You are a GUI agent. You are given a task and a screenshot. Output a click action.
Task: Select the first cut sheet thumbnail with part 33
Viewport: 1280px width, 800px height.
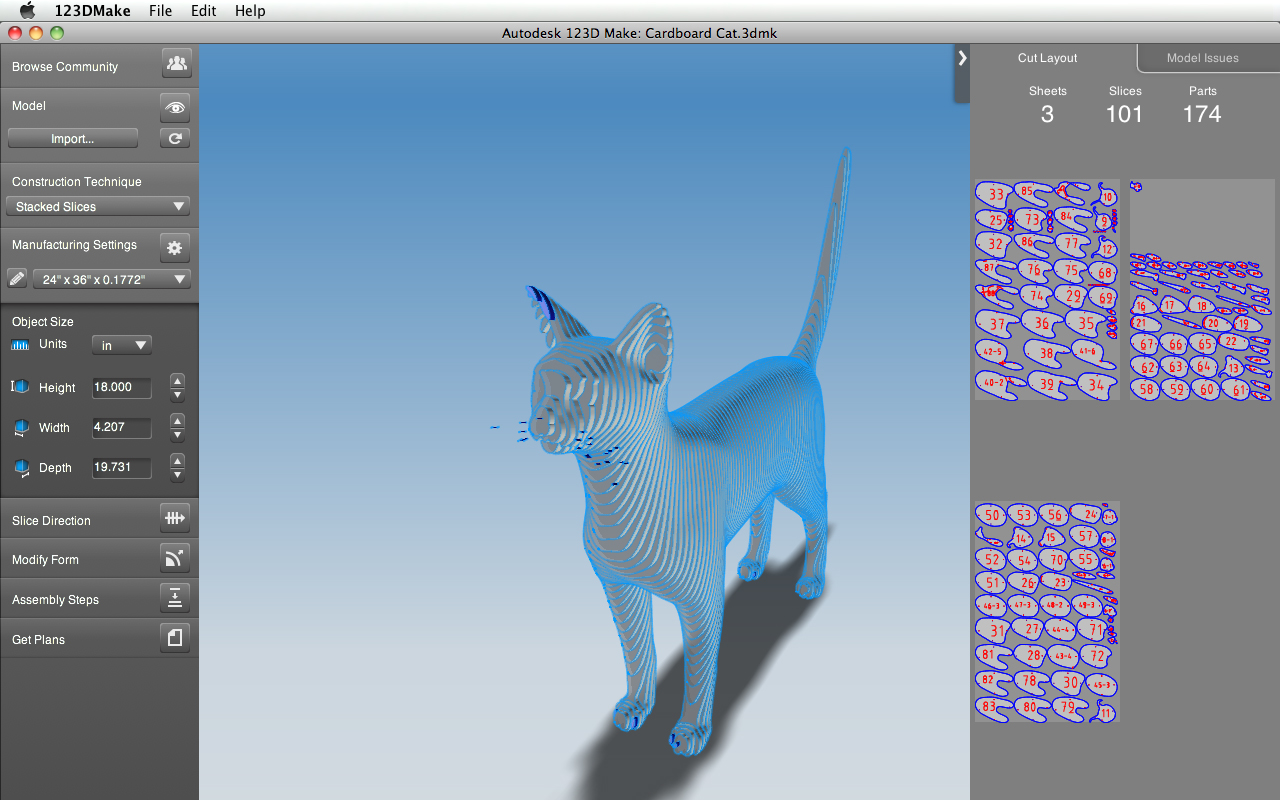(x=1047, y=290)
